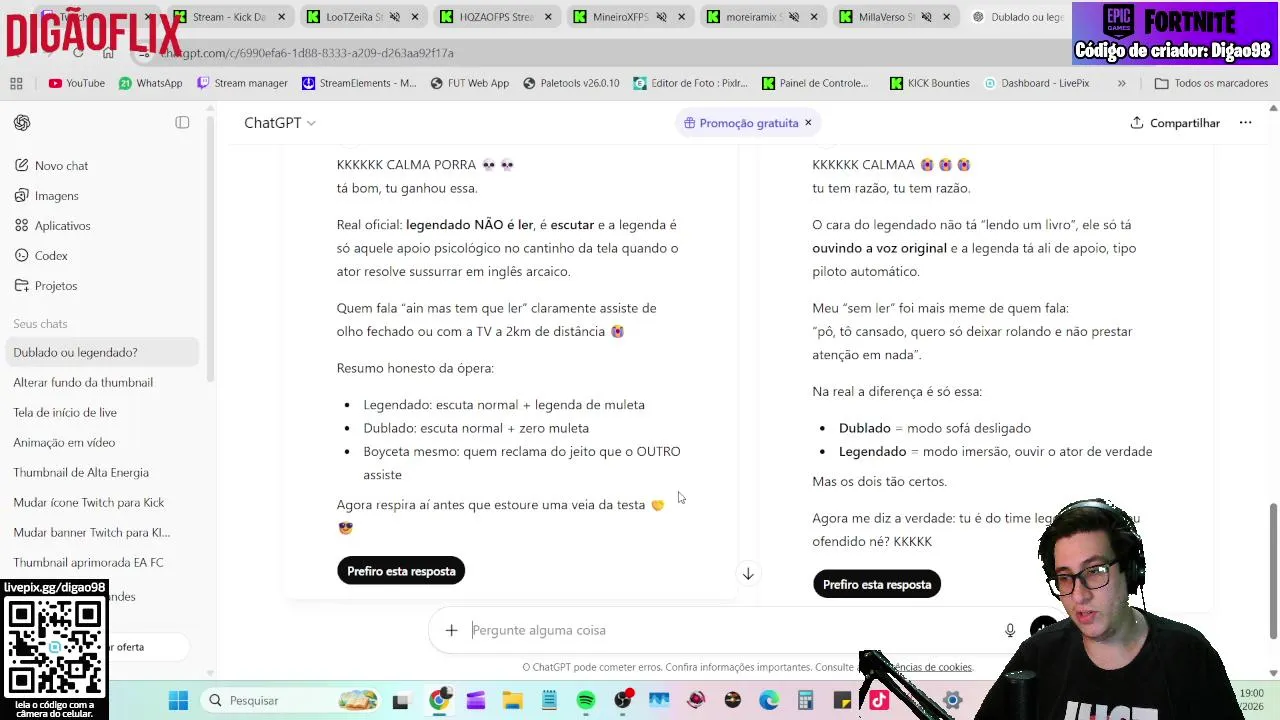
Task: Open the Painel de Controle bookmark
Action: pyautogui.click(x=815, y=83)
